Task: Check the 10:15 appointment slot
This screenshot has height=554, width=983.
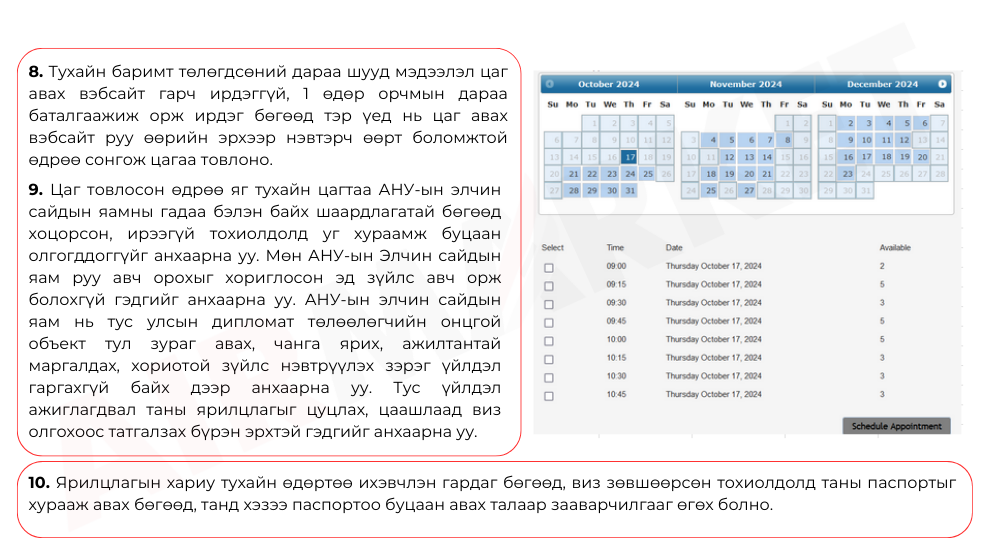Action: [549, 359]
